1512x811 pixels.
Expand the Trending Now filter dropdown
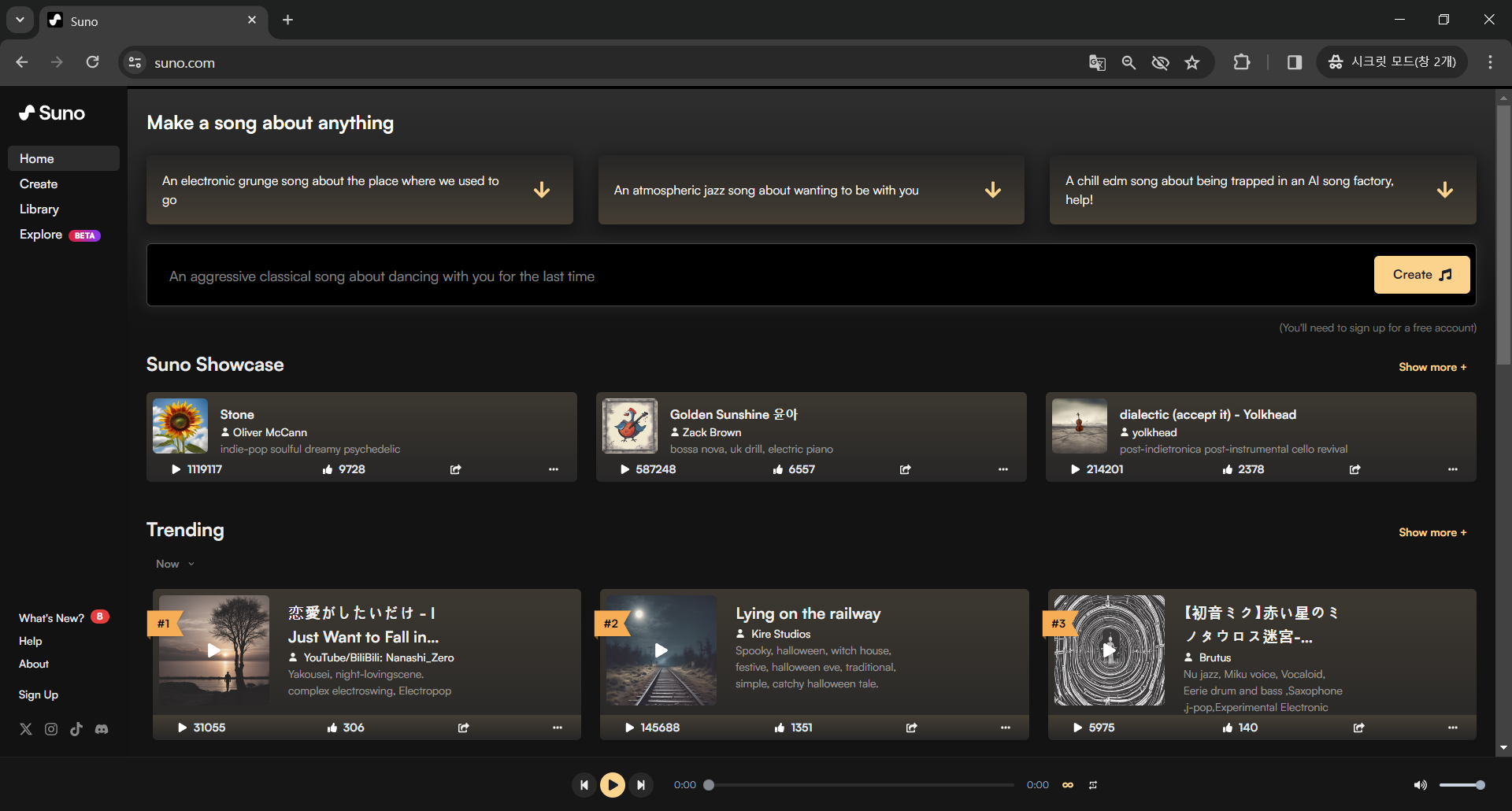(175, 564)
